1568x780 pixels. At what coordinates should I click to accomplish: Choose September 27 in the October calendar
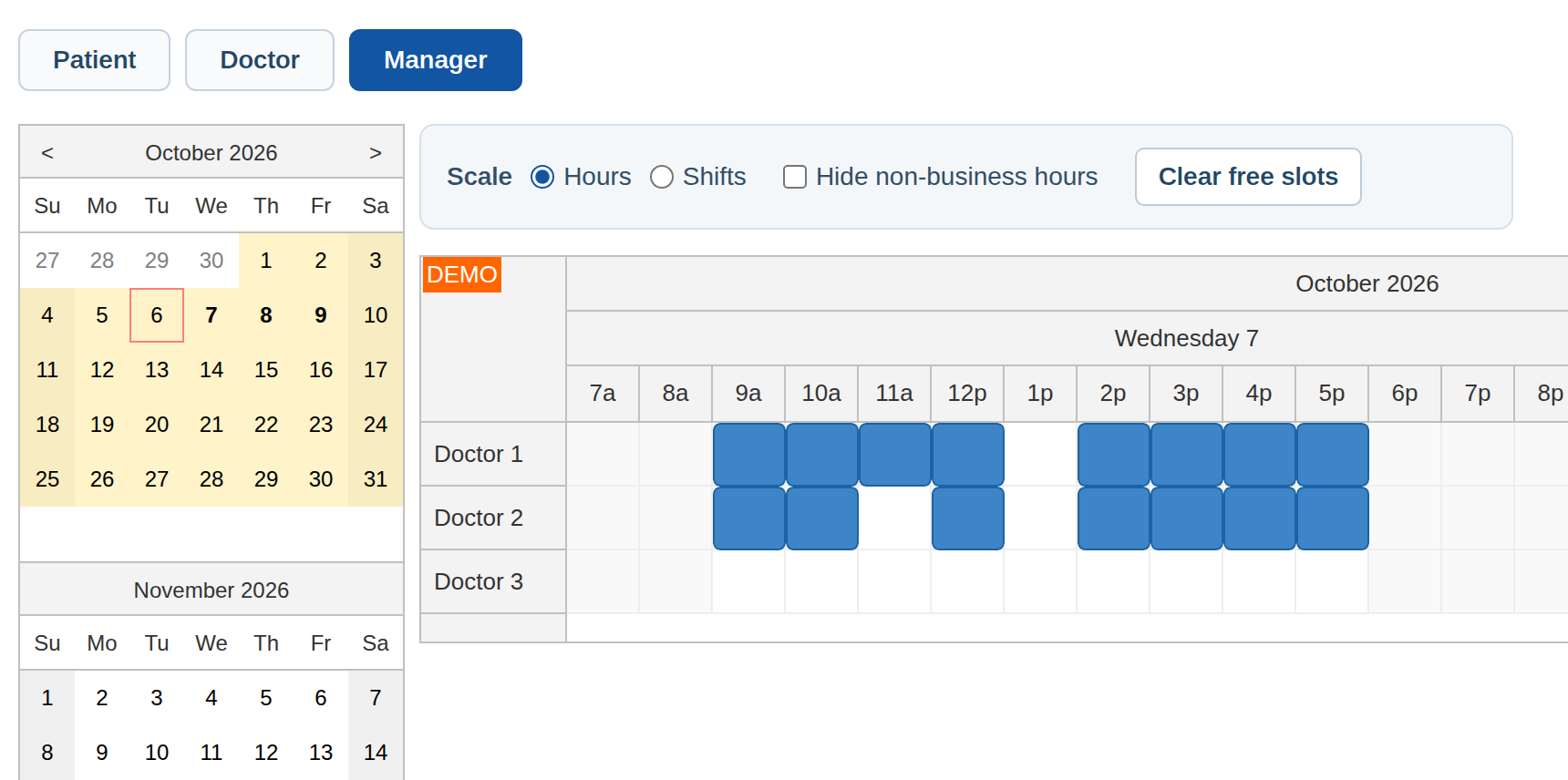tap(47, 261)
